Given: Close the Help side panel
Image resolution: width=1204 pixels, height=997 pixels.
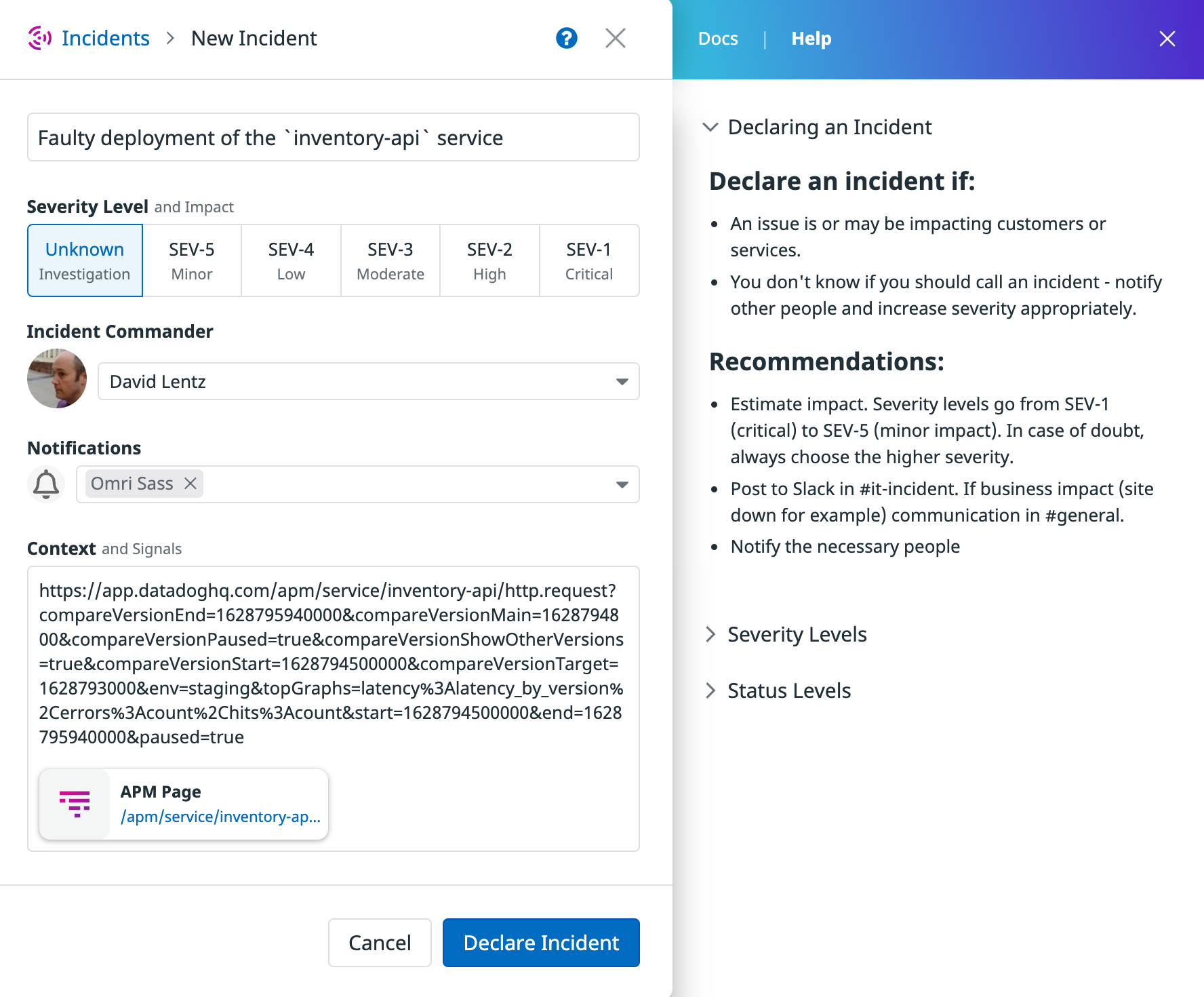Looking at the screenshot, I should (1167, 39).
